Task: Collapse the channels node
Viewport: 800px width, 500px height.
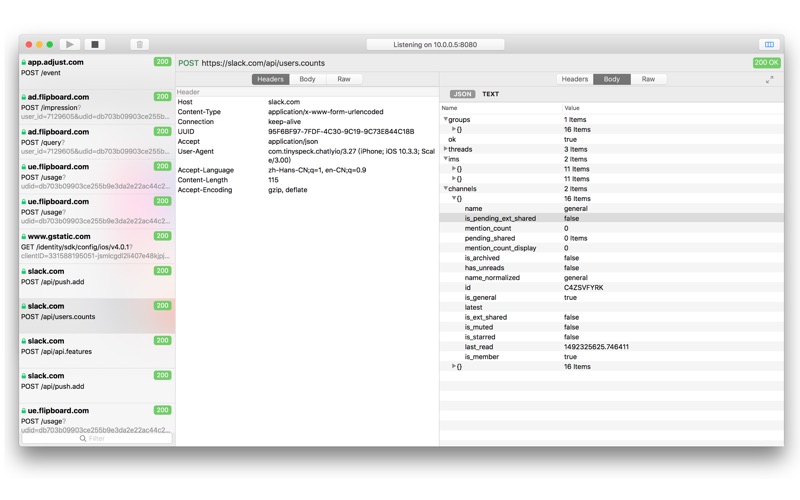Action: click(445, 188)
